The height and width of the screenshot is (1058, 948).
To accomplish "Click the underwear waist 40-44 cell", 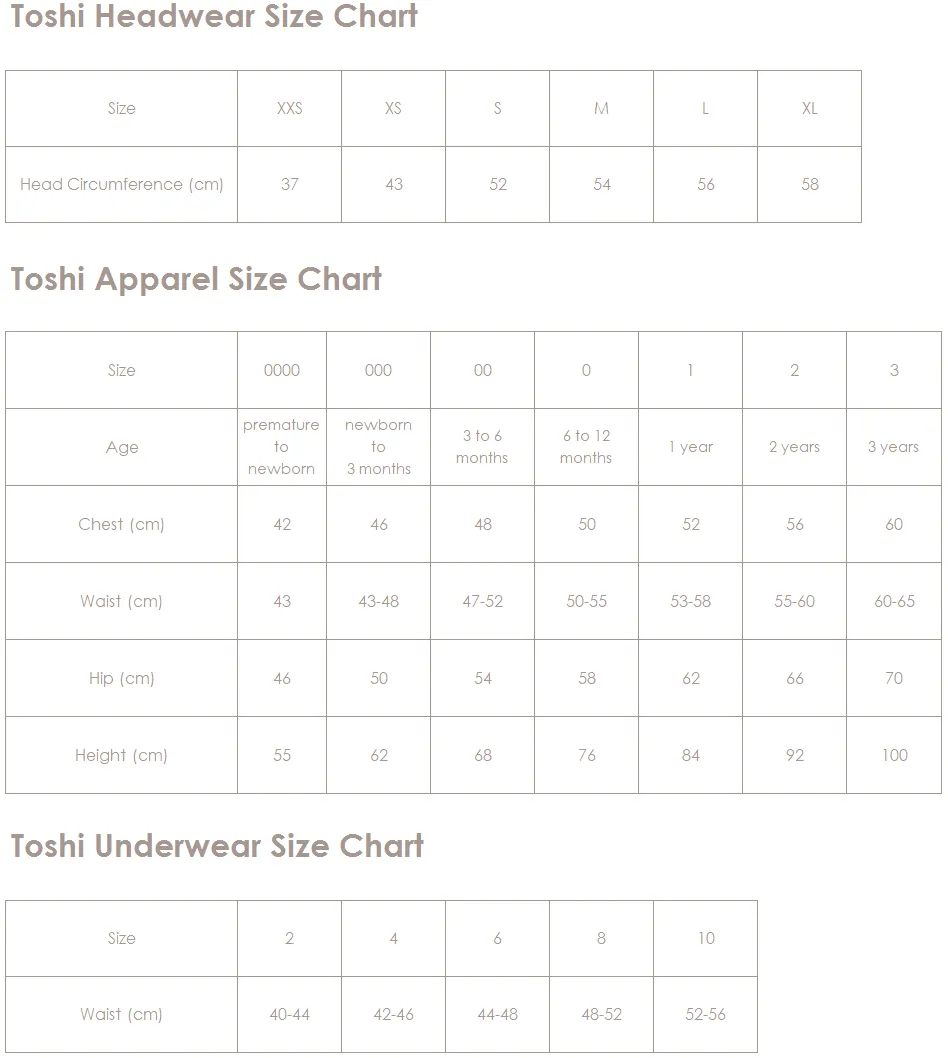I will pyautogui.click(x=289, y=1014).
